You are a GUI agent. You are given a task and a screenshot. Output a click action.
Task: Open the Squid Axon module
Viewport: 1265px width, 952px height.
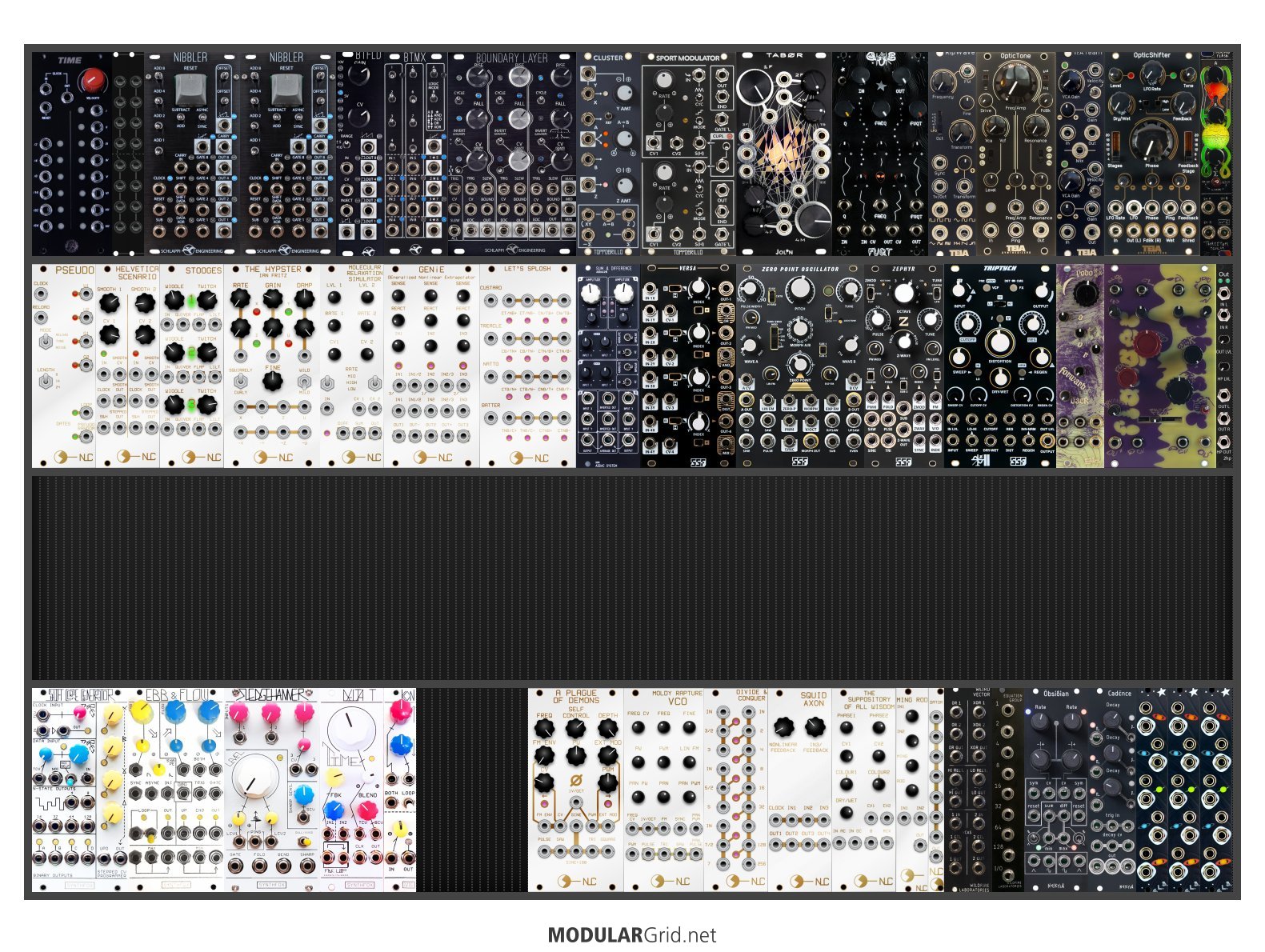click(x=800, y=790)
